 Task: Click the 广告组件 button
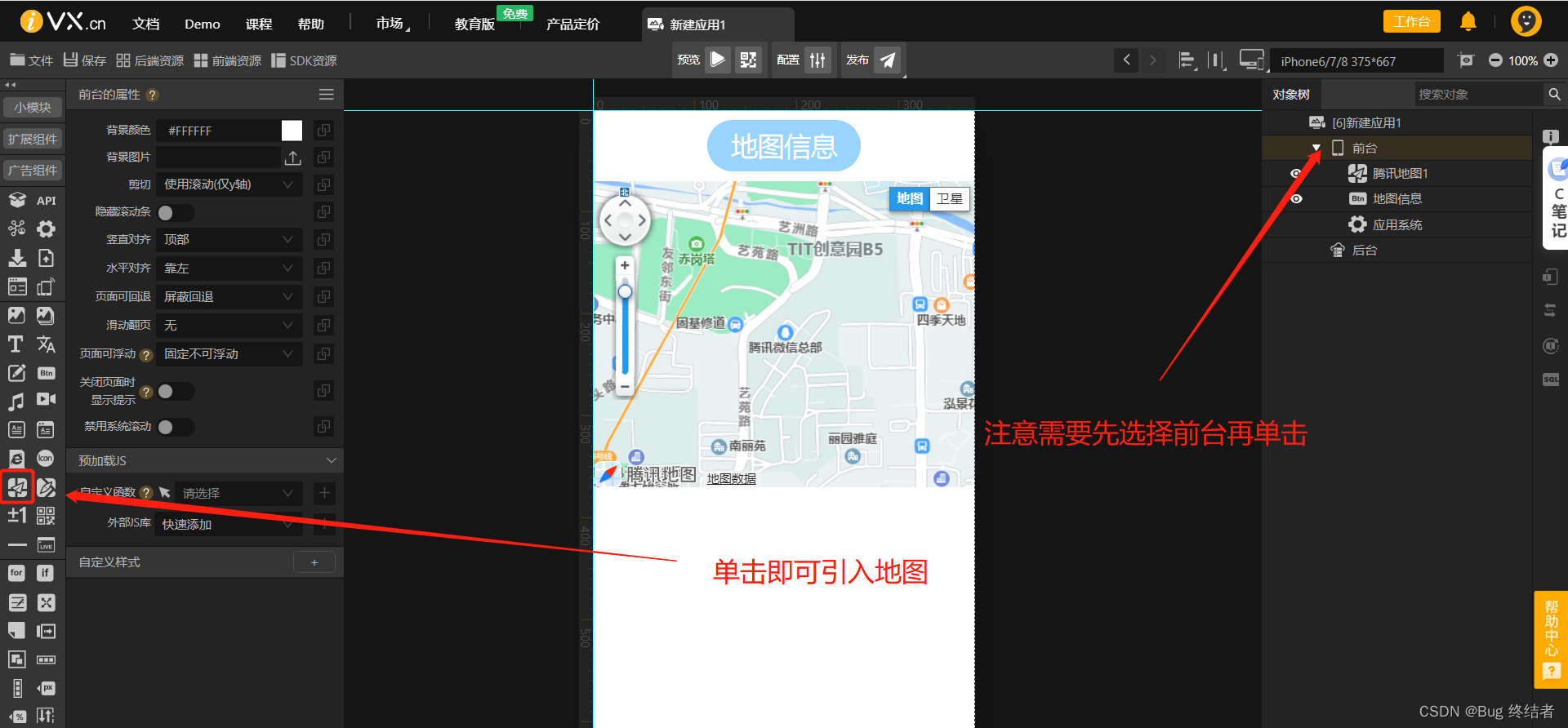[33, 171]
